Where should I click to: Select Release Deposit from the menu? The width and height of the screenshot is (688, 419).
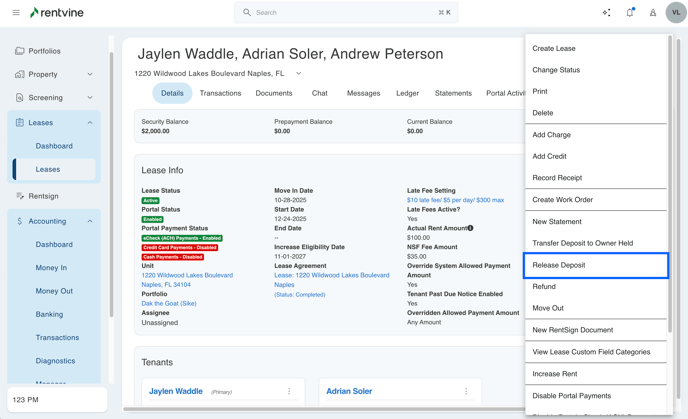coord(595,265)
